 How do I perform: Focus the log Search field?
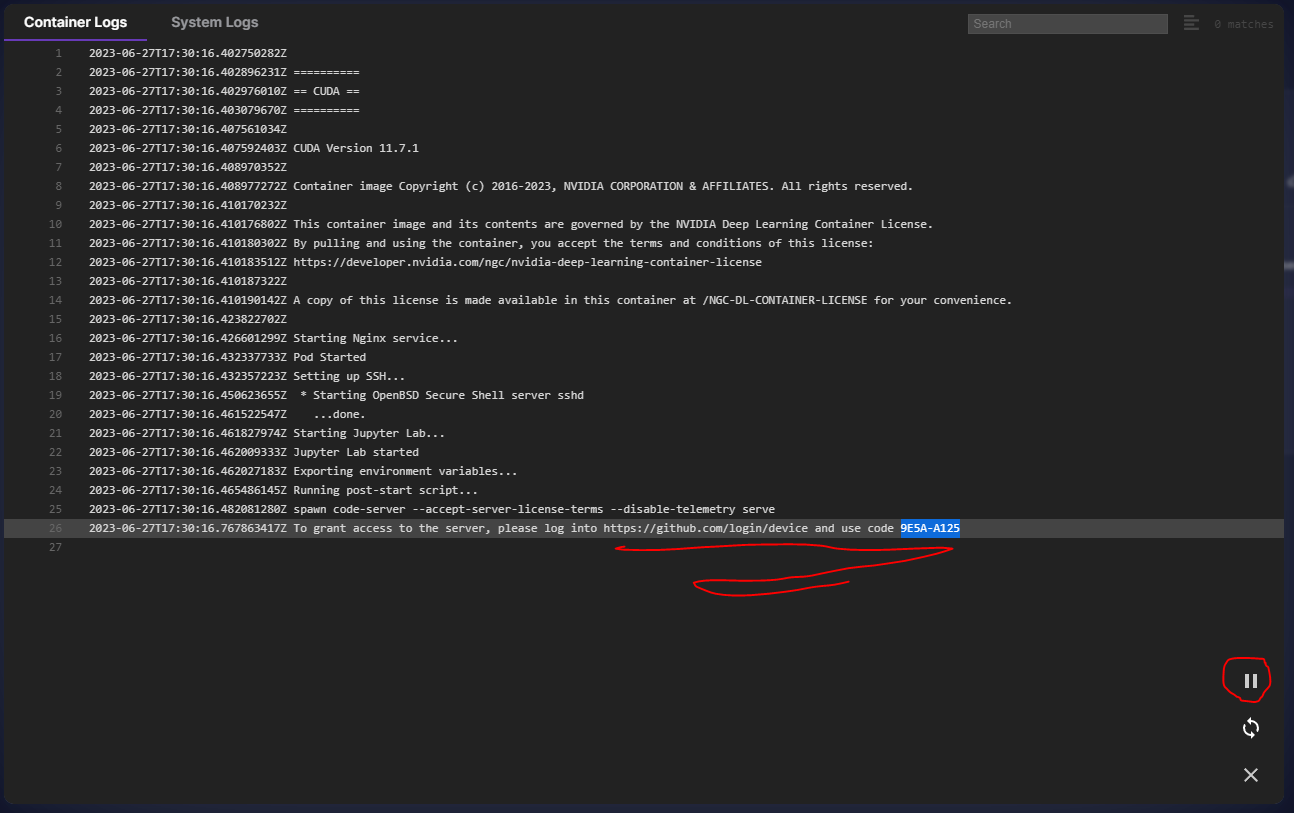pos(1067,24)
